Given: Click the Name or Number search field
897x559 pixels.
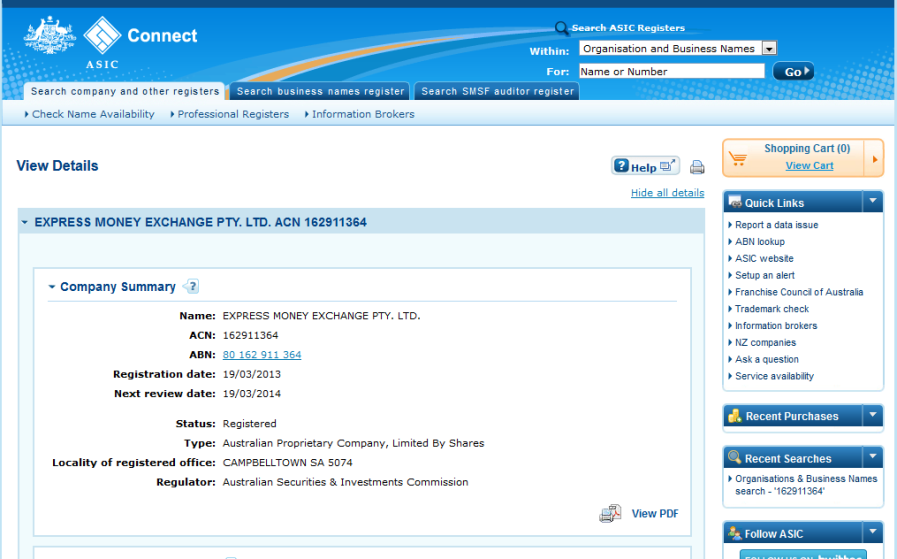Looking at the screenshot, I should coord(671,72).
